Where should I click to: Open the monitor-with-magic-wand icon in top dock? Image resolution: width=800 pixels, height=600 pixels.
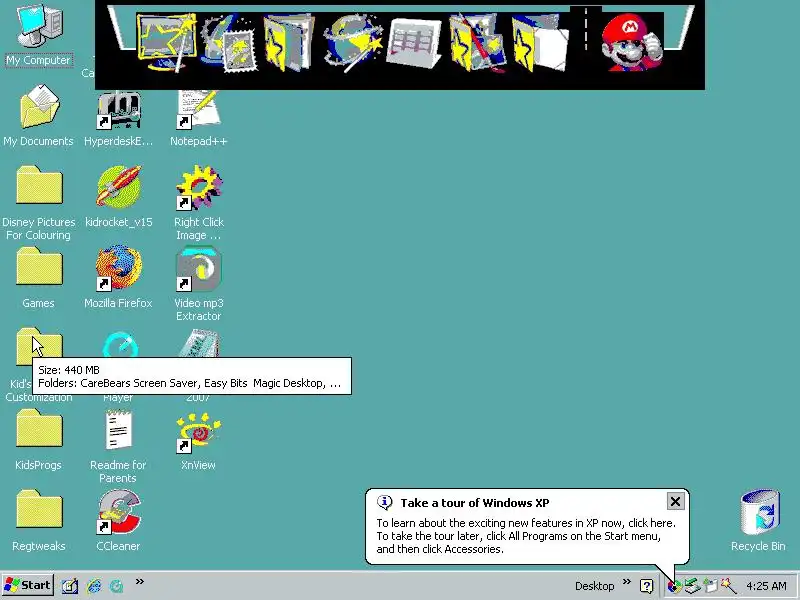tap(166, 43)
